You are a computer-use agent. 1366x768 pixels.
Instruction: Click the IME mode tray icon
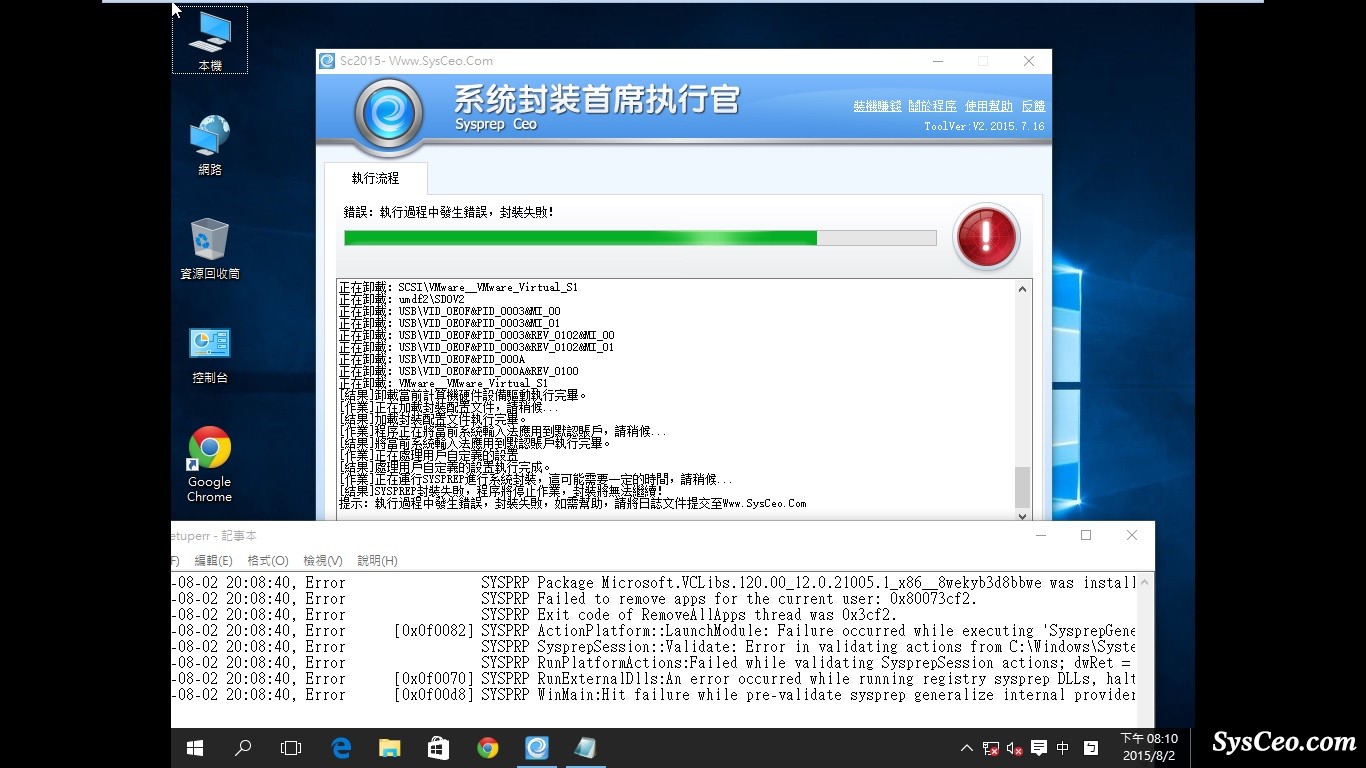[1090, 748]
